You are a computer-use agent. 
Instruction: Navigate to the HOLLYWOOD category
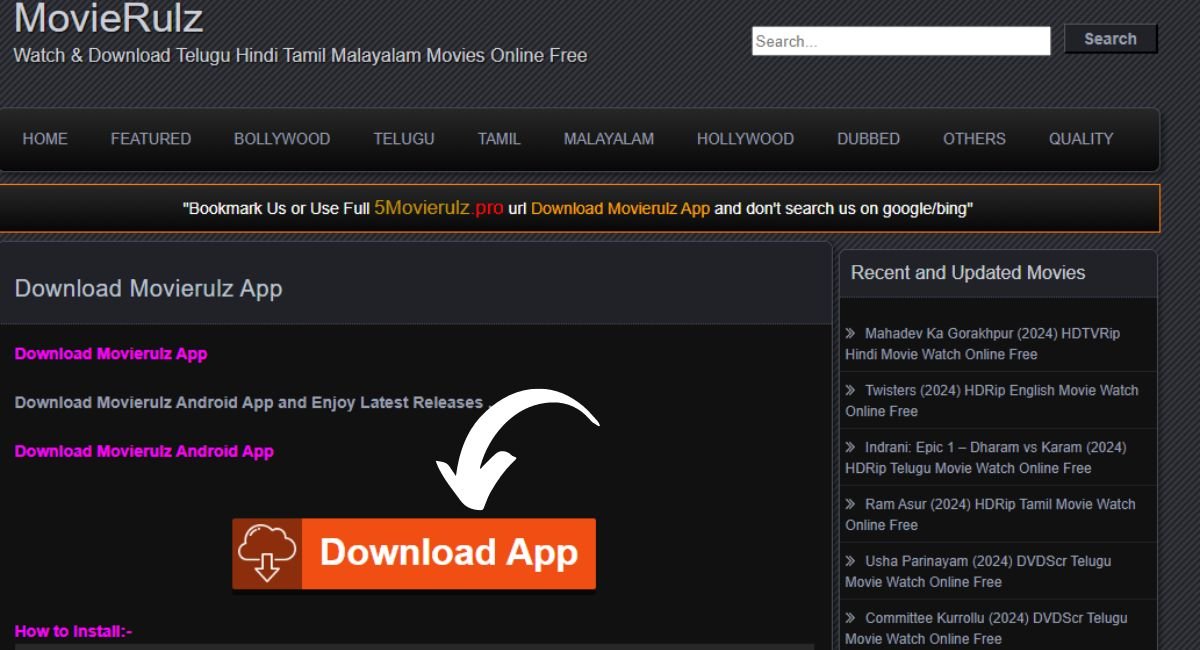point(745,139)
